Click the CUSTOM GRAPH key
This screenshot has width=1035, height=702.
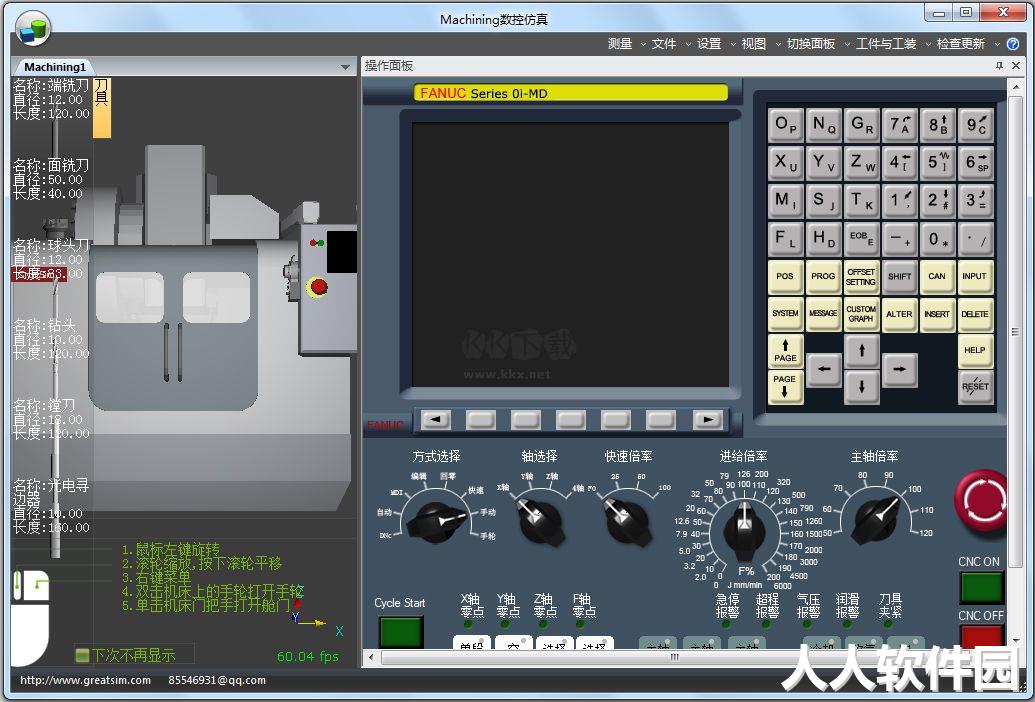point(861,314)
